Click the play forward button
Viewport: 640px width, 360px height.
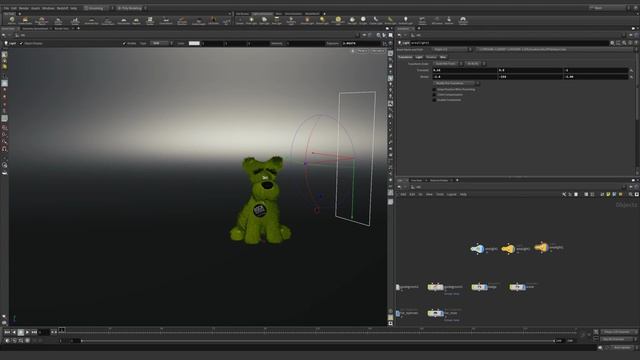coord(27,332)
